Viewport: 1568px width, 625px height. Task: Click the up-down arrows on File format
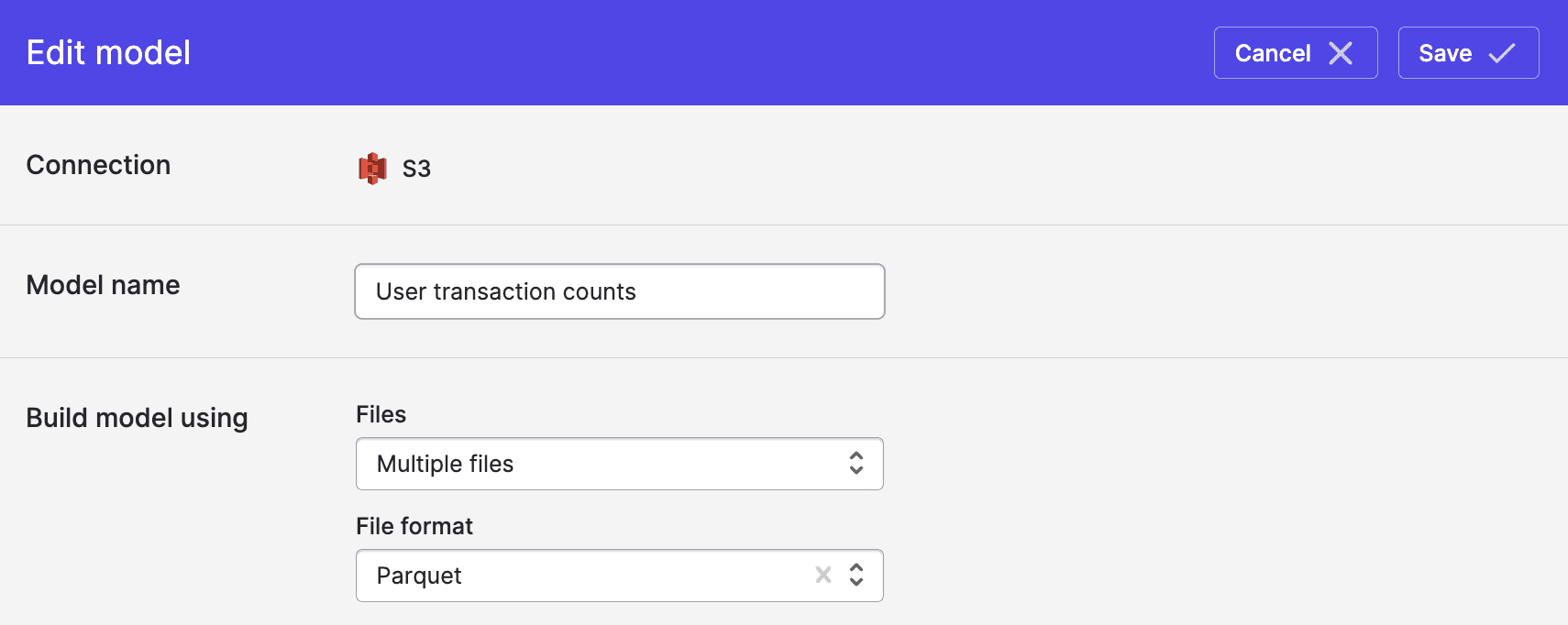coord(856,575)
